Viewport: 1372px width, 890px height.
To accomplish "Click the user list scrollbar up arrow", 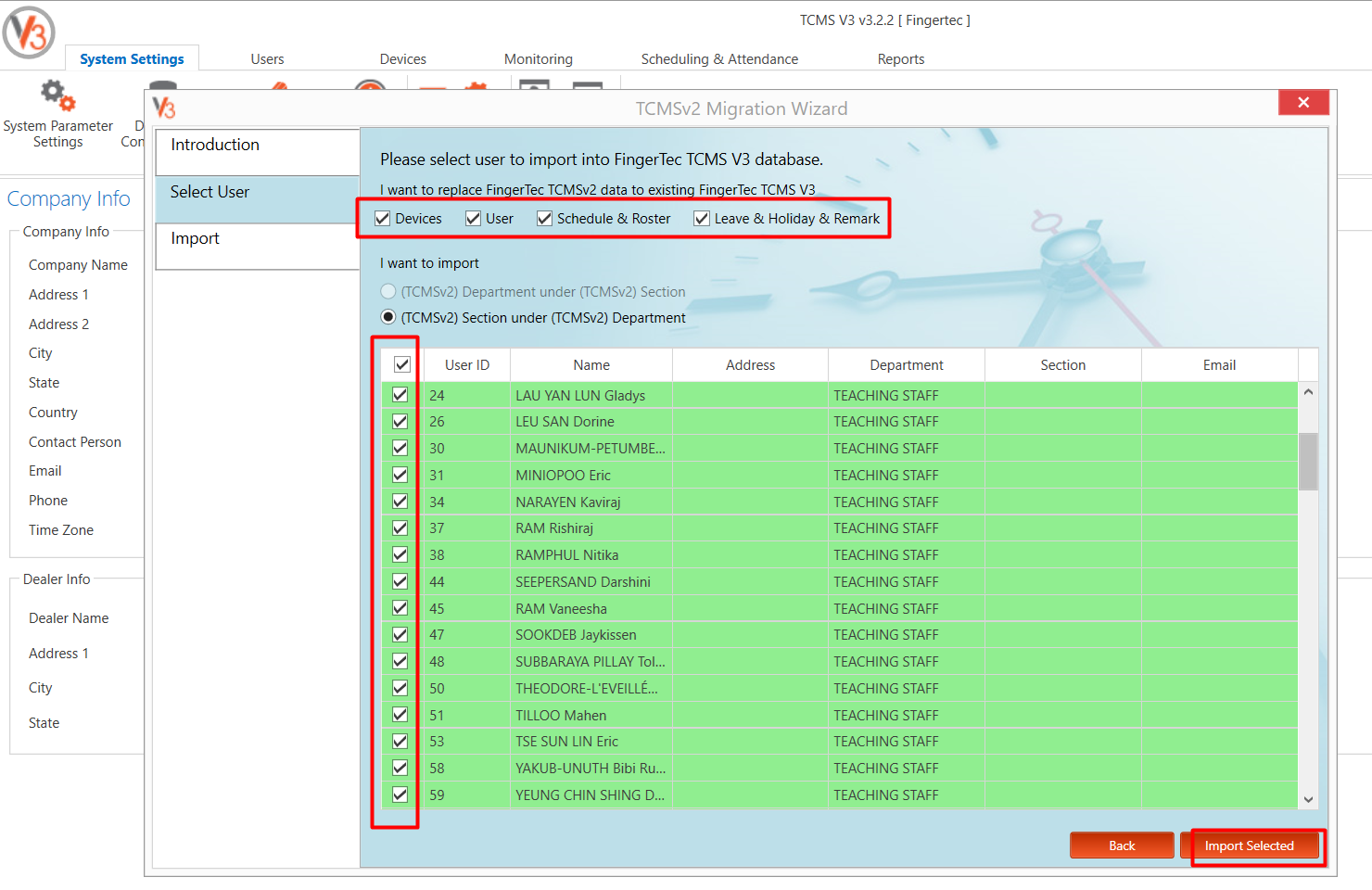I will 1308,392.
